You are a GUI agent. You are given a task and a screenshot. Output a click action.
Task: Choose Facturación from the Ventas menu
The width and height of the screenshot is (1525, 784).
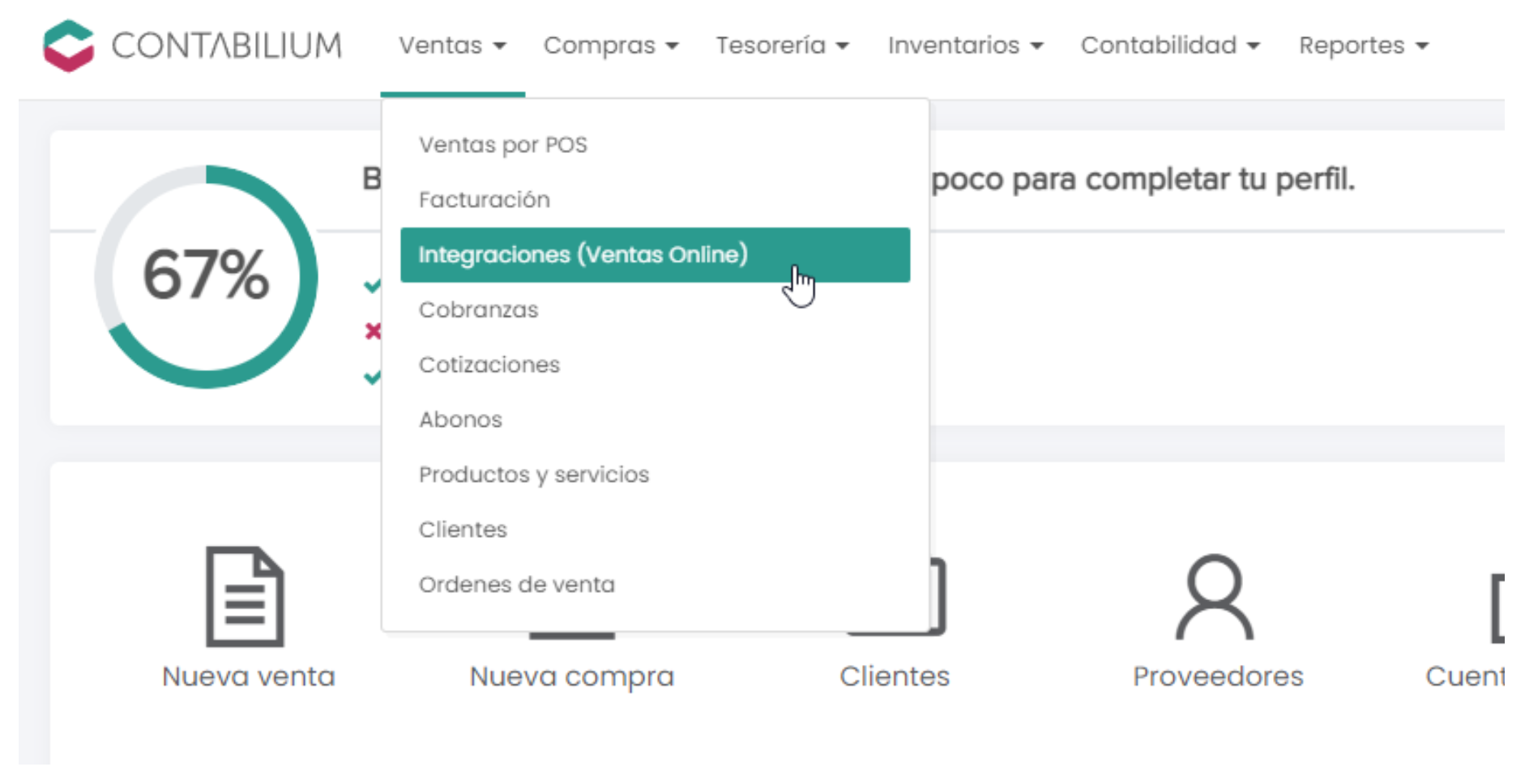point(484,200)
